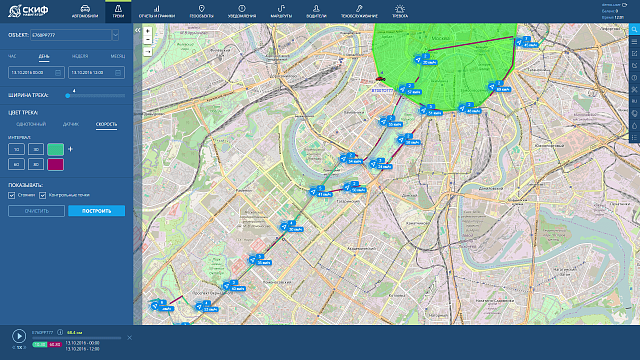Play the track playback
Viewport: 640px width, 360px height.
(19, 336)
